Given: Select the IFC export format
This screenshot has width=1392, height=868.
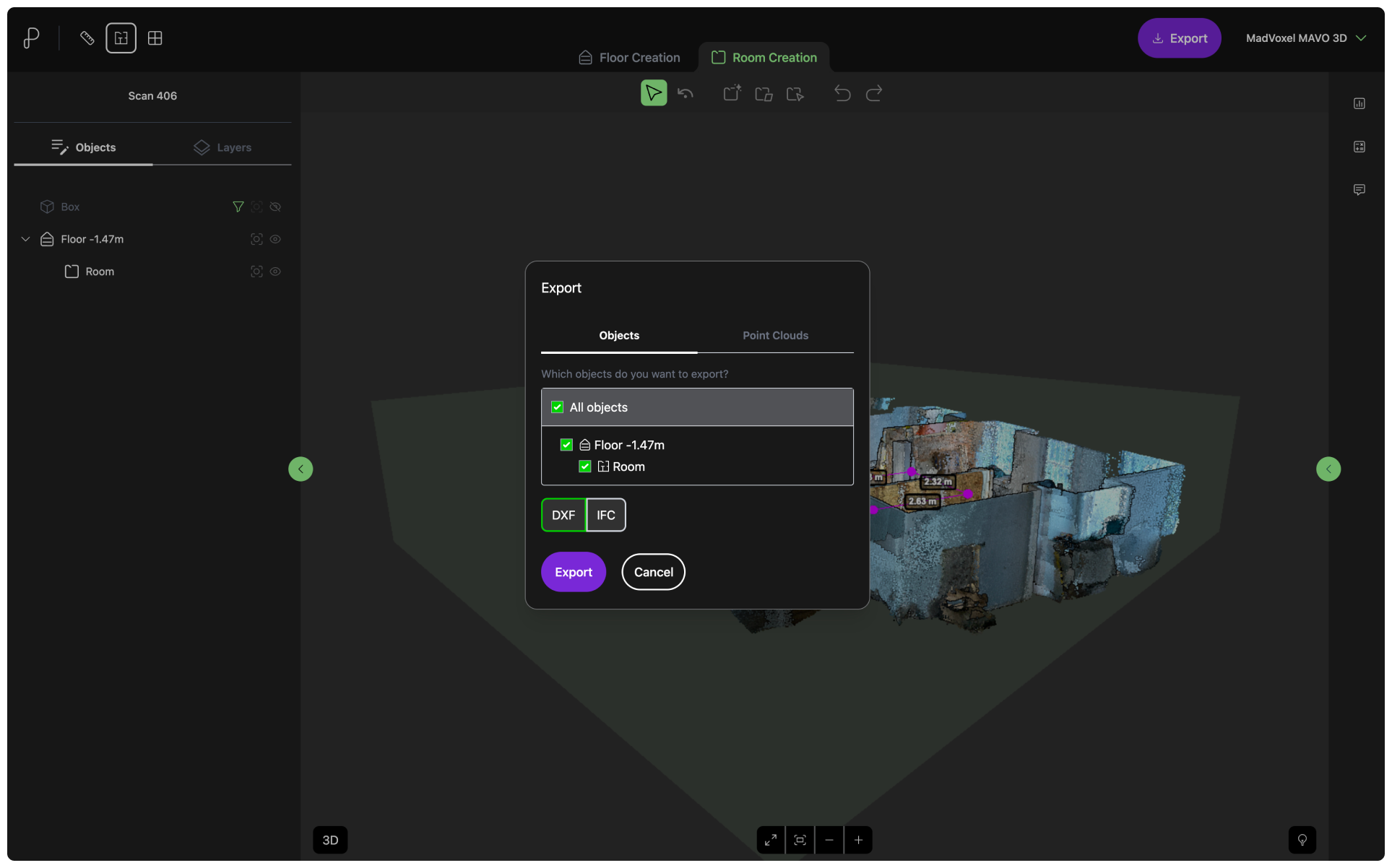Looking at the screenshot, I should point(605,515).
